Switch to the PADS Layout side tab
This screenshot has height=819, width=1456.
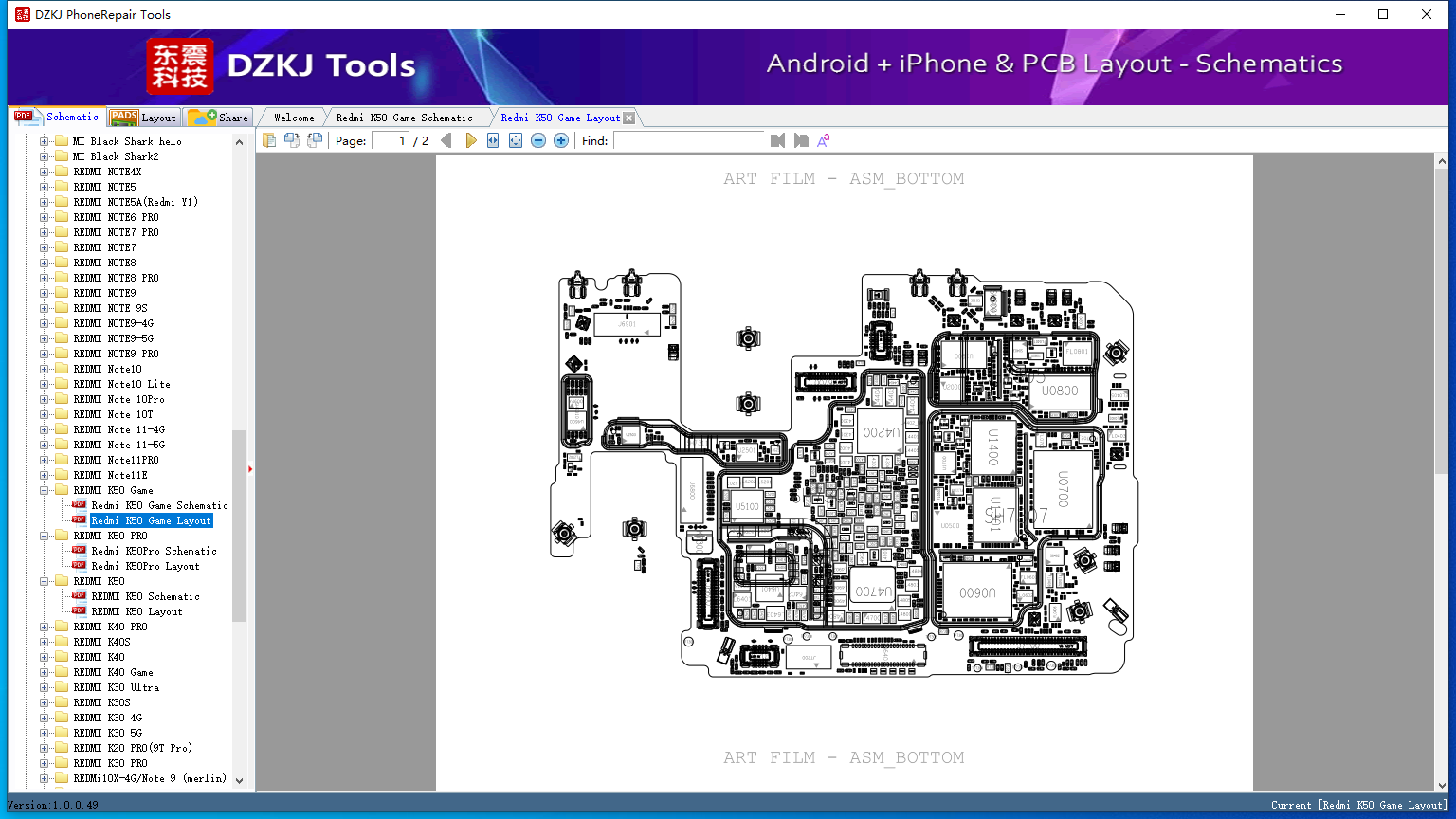coord(143,118)
